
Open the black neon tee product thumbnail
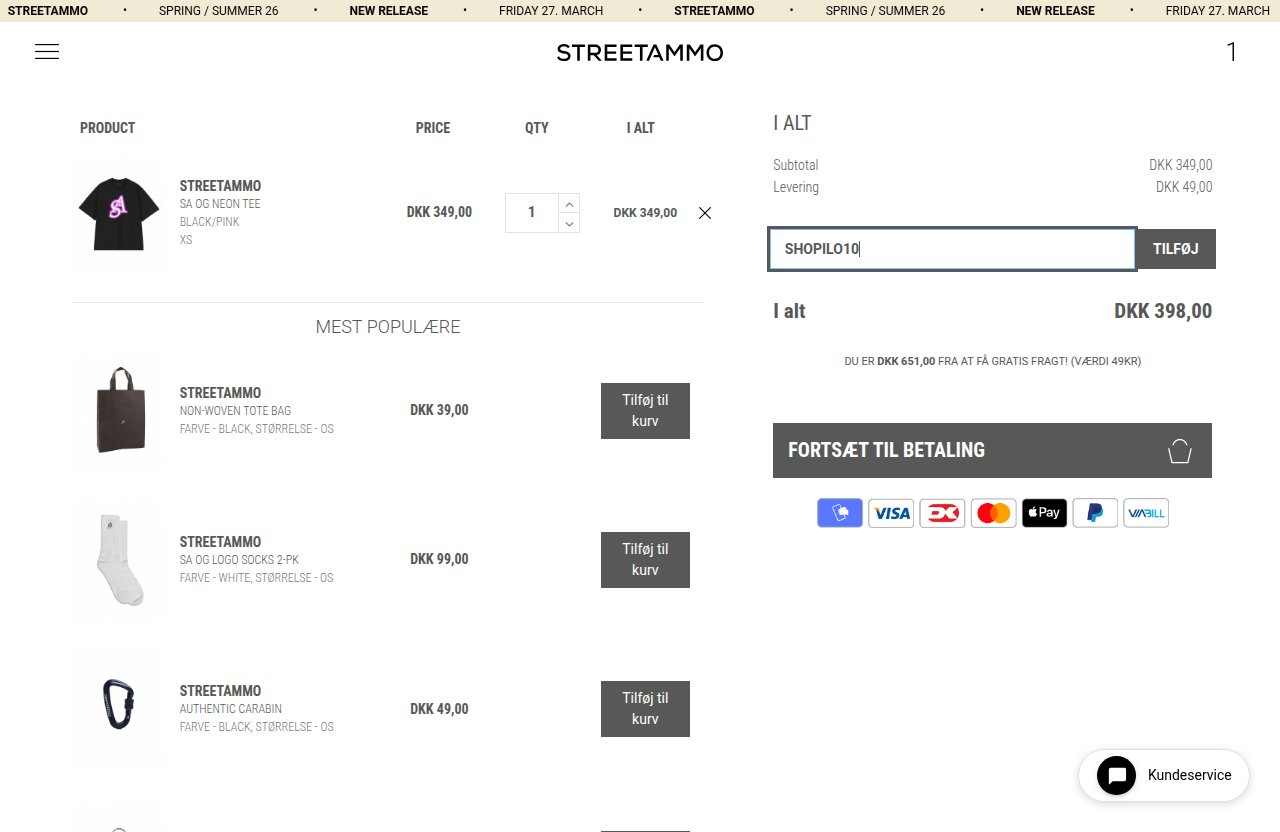pos(119,214)
